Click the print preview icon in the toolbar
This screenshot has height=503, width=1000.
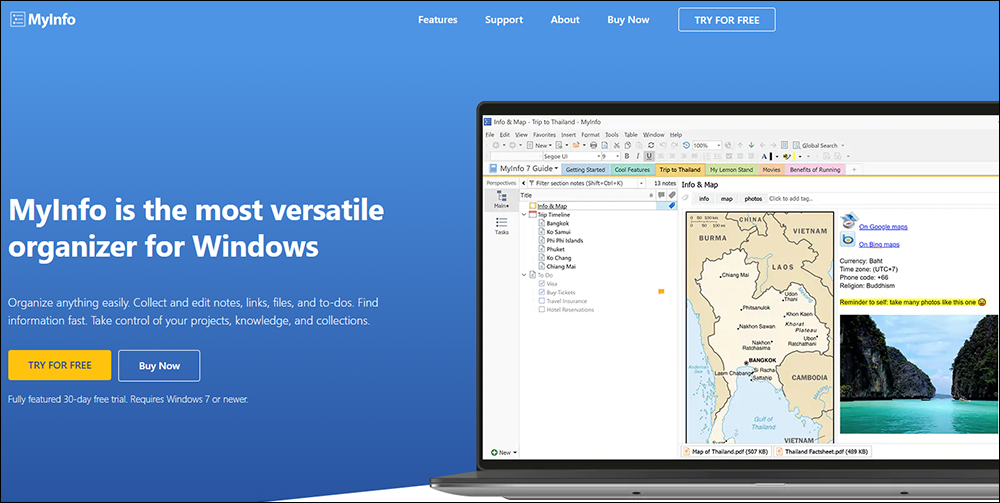click(x=605, y=145)
